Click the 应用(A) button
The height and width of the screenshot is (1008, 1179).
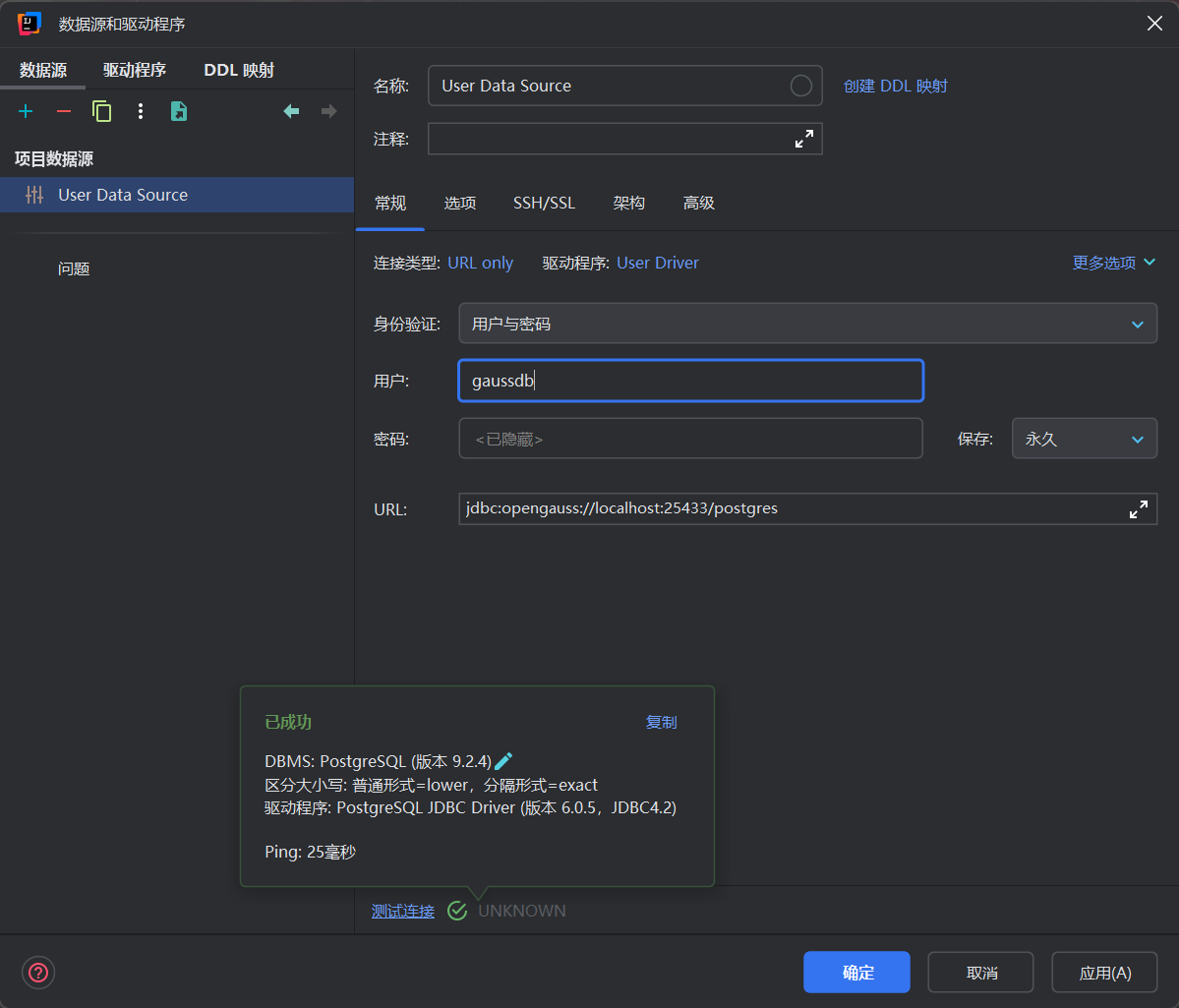pos(1104,973)
